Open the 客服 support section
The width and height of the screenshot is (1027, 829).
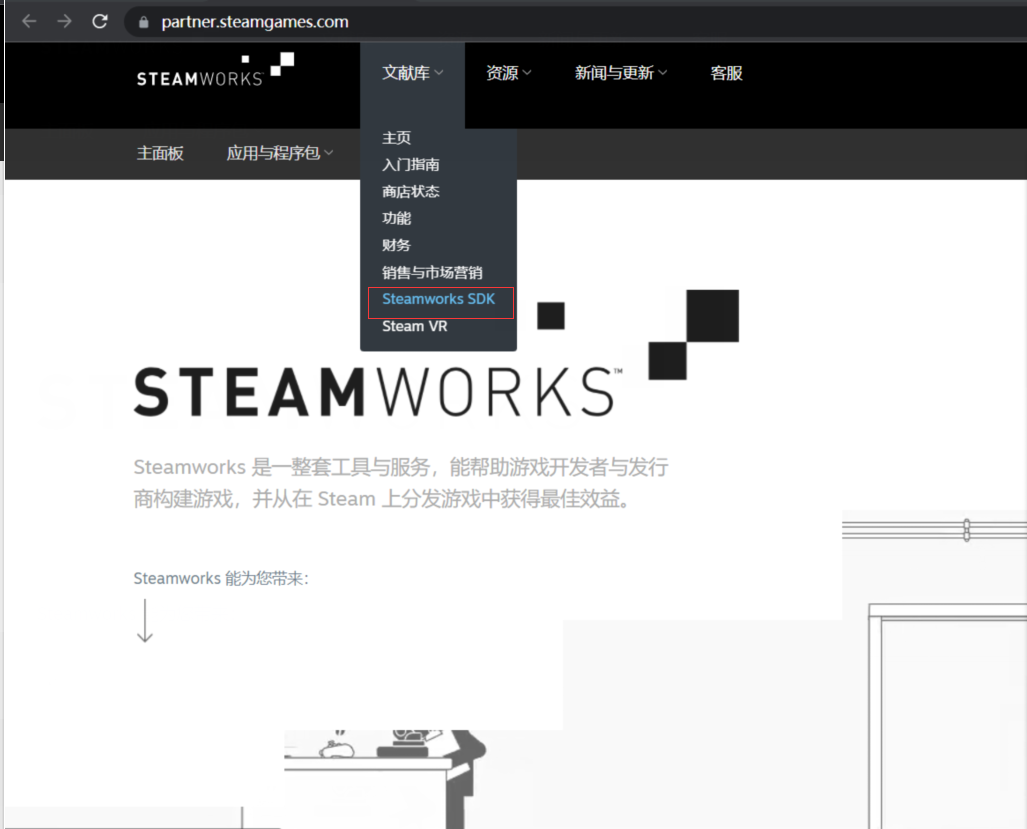tap(726, 72)
